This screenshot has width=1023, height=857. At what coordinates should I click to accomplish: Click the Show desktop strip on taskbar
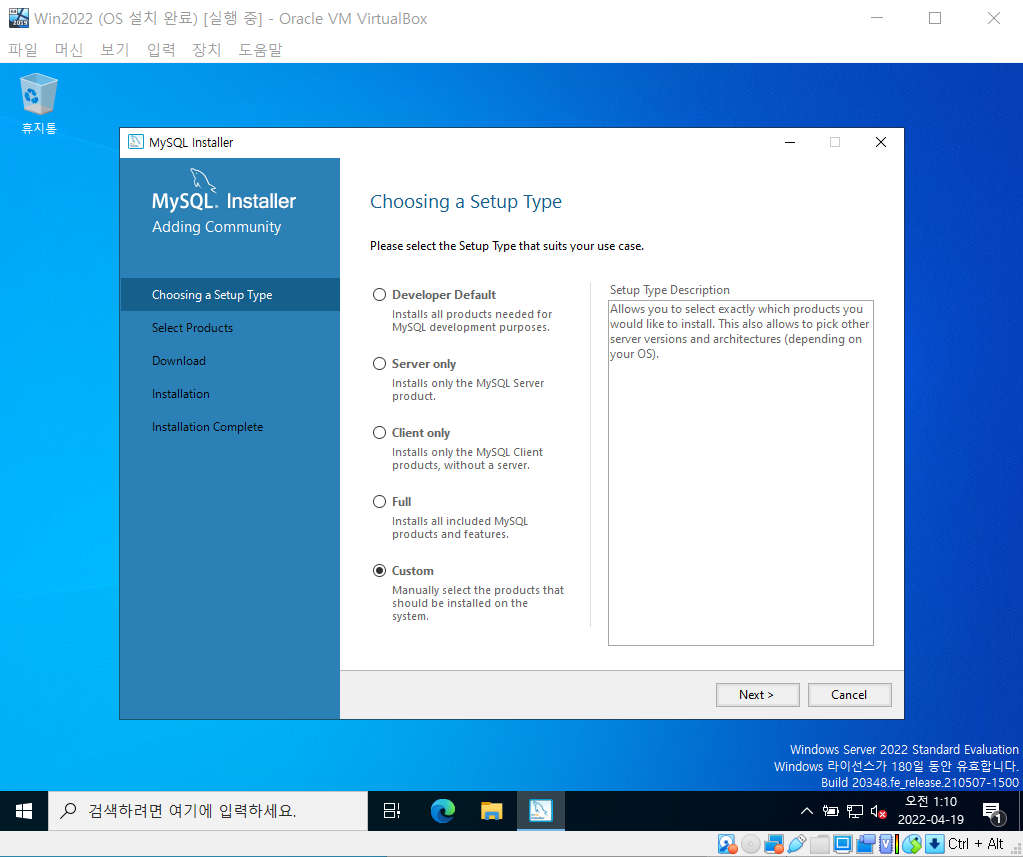1020,811
